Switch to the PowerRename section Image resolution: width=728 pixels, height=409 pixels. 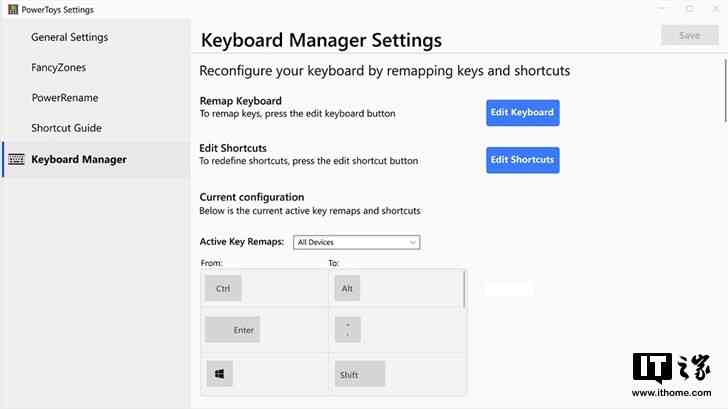(65, 98)
